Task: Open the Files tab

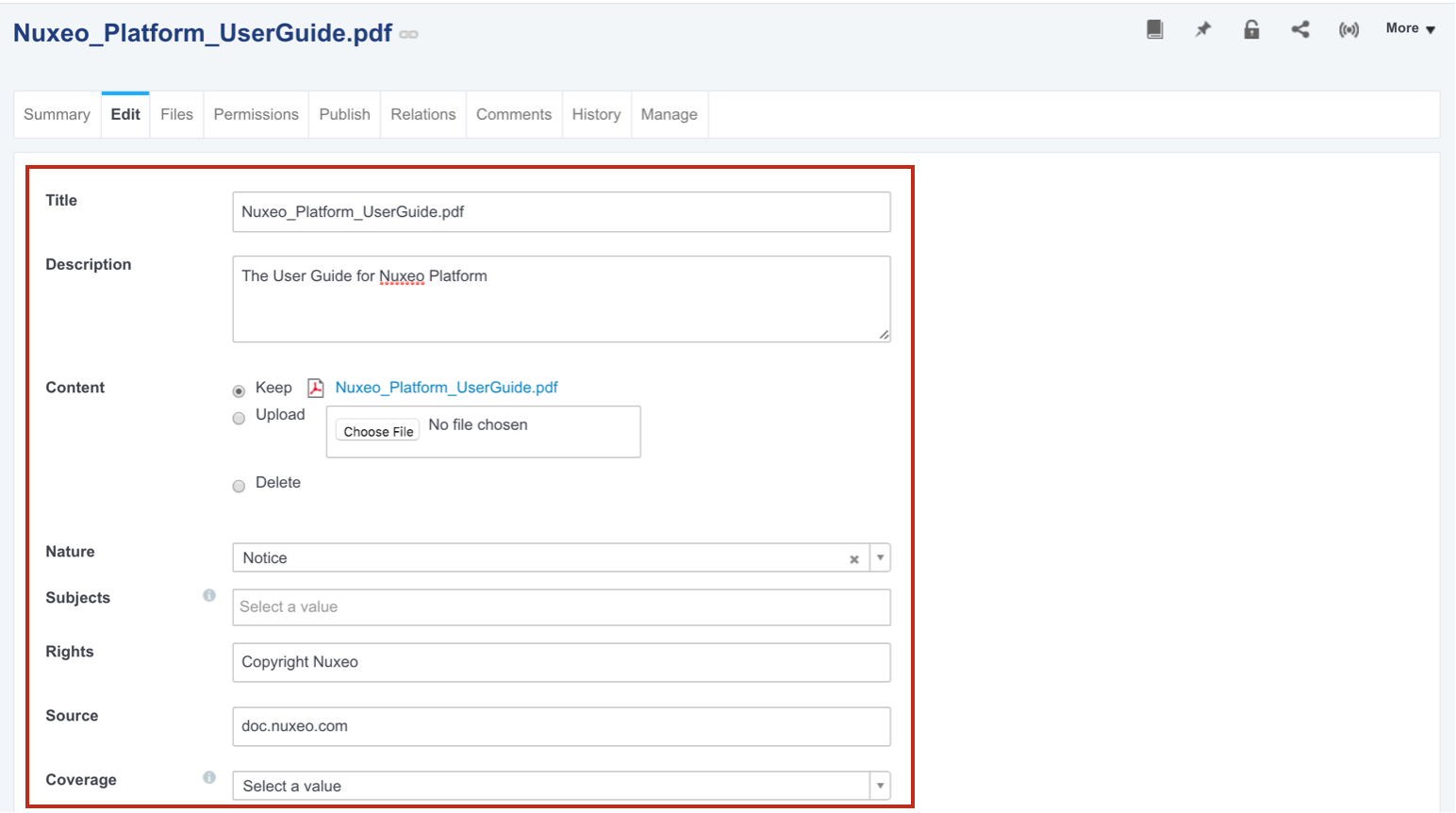Action: tap(176, 114)
